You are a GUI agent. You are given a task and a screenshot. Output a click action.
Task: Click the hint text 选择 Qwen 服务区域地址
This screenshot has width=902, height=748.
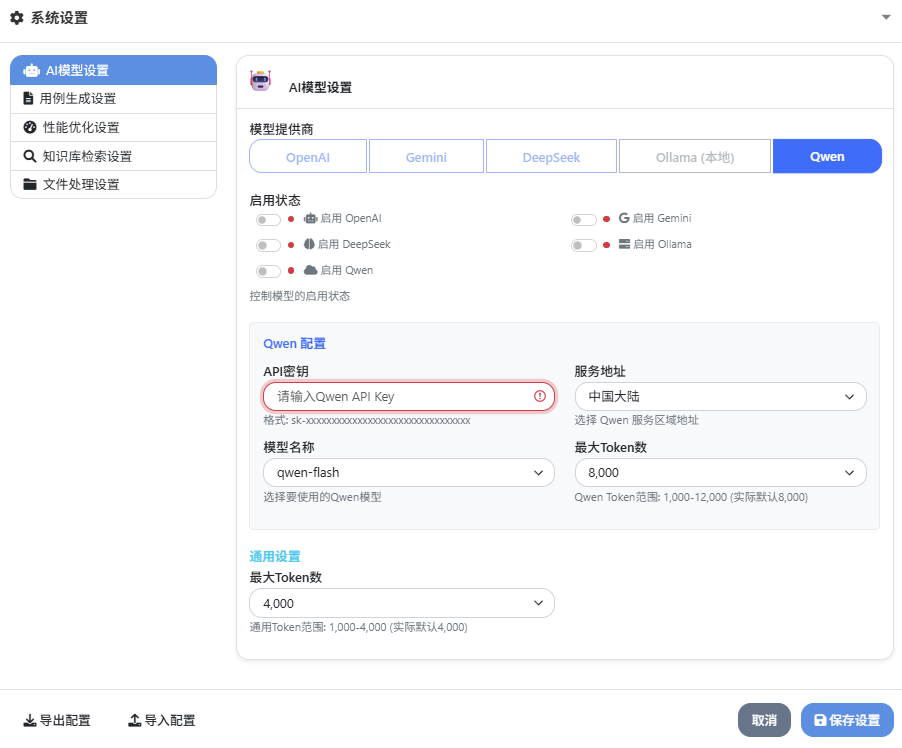636,420
